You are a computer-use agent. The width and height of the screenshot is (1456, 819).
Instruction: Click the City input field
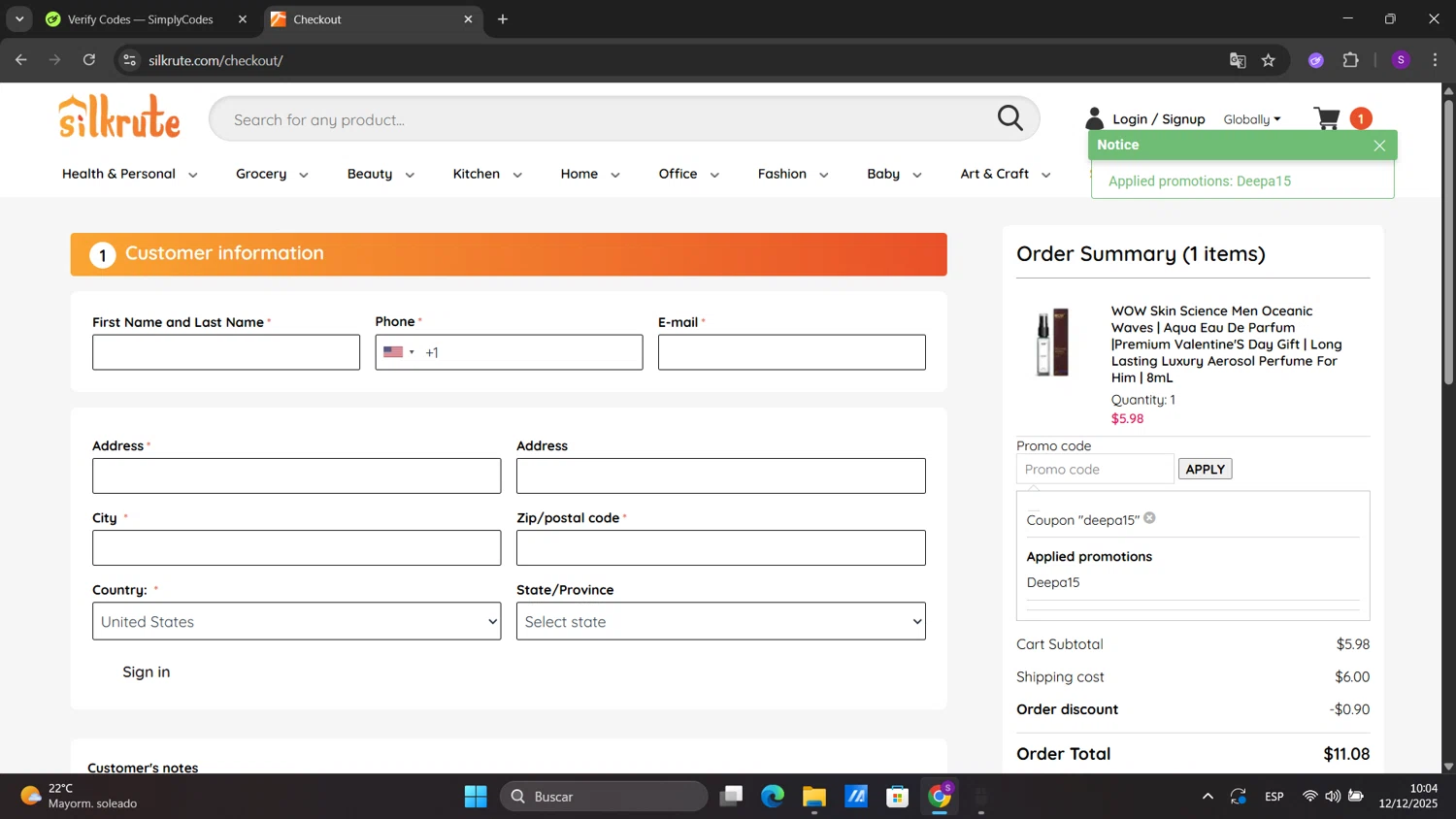coord(296,548)
